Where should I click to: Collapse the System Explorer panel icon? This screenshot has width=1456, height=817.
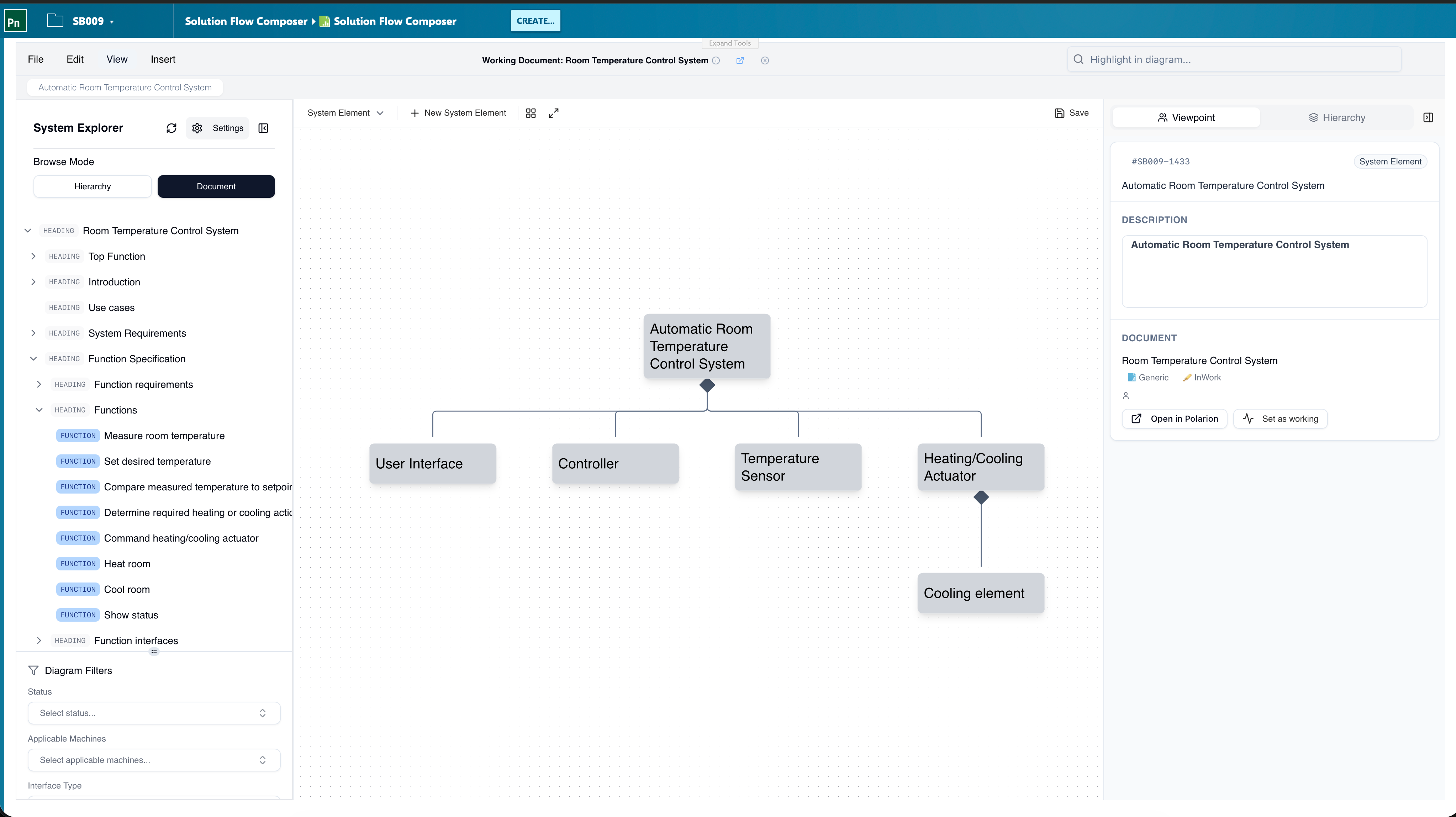263,128
